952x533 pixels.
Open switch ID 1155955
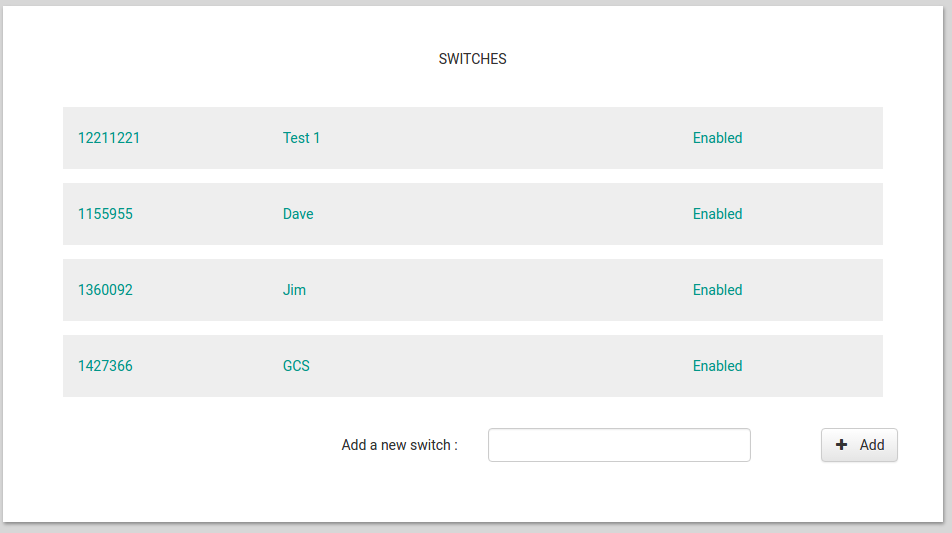click(x=105, y=214)
